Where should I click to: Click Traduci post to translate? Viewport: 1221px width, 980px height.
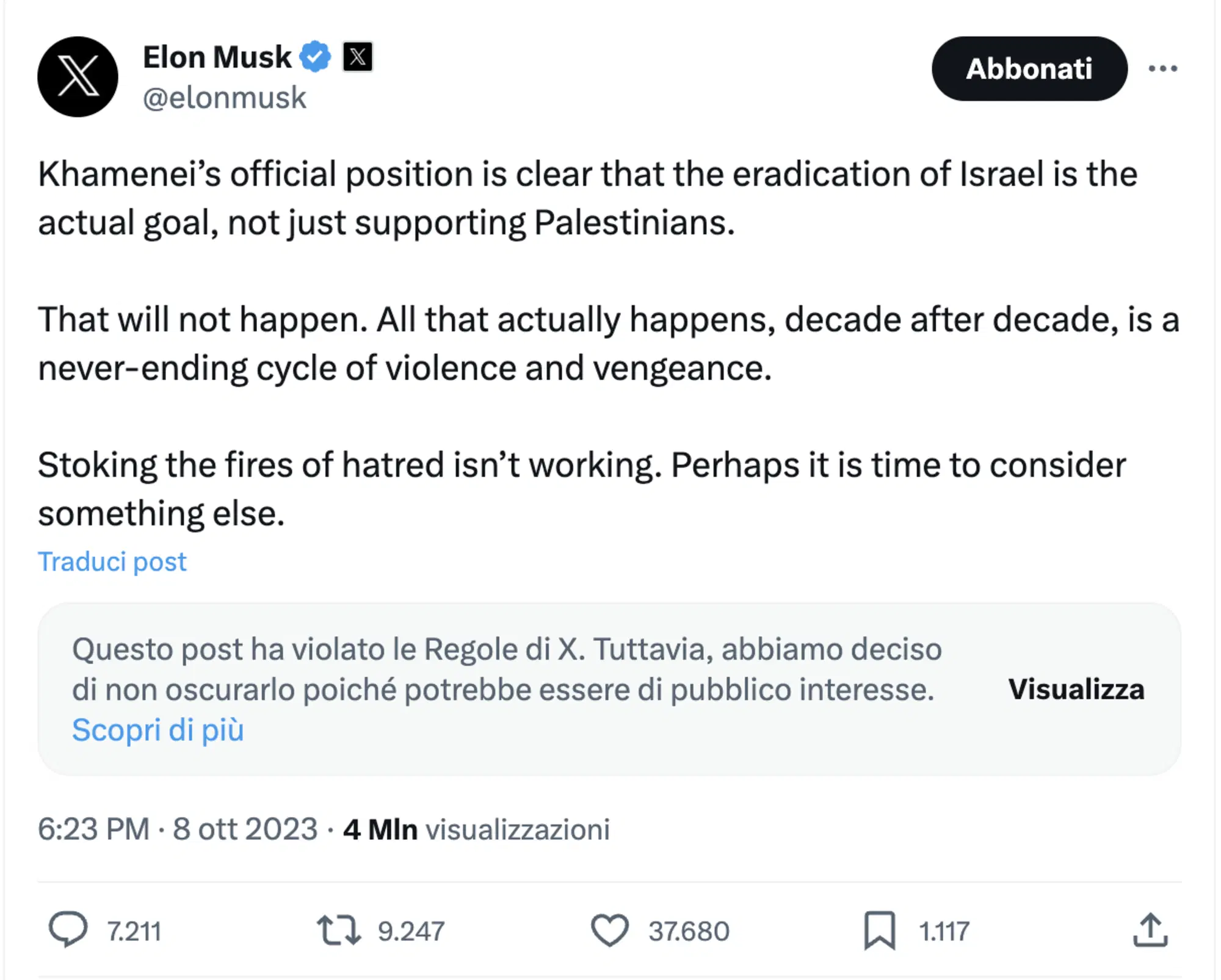click(x=112, y=561)
